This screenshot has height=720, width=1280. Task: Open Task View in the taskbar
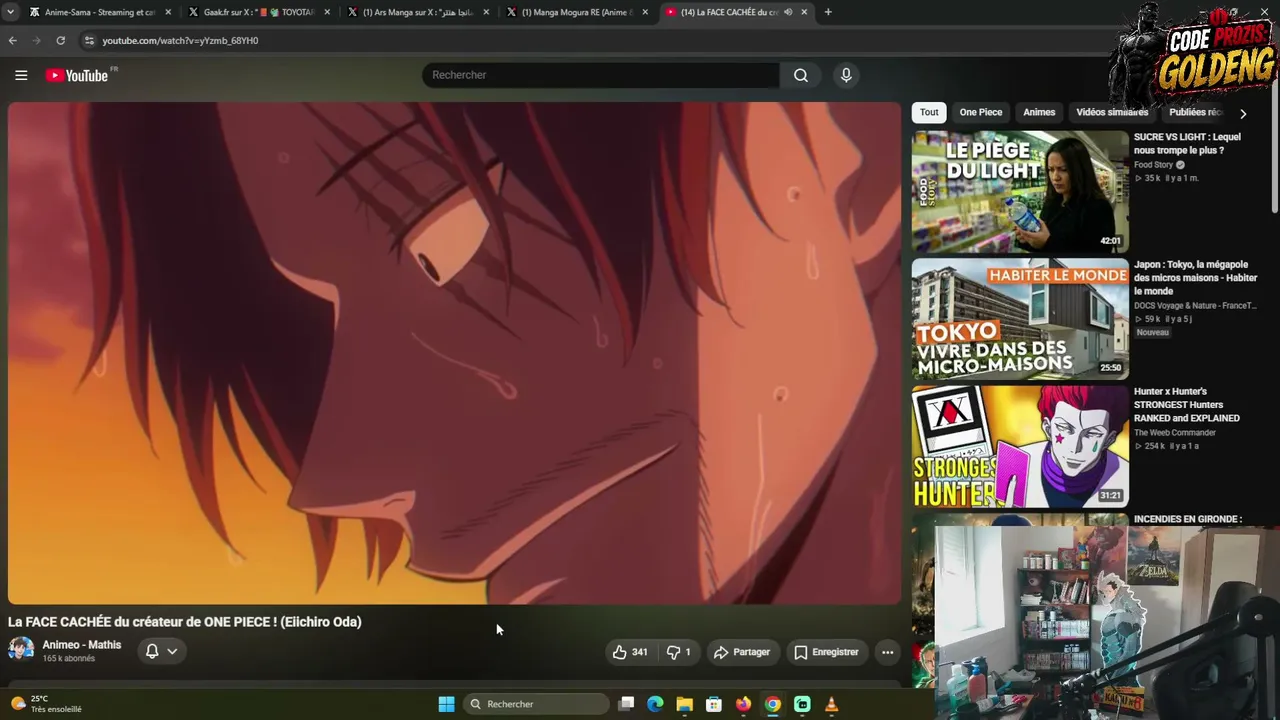pos(626,704)
